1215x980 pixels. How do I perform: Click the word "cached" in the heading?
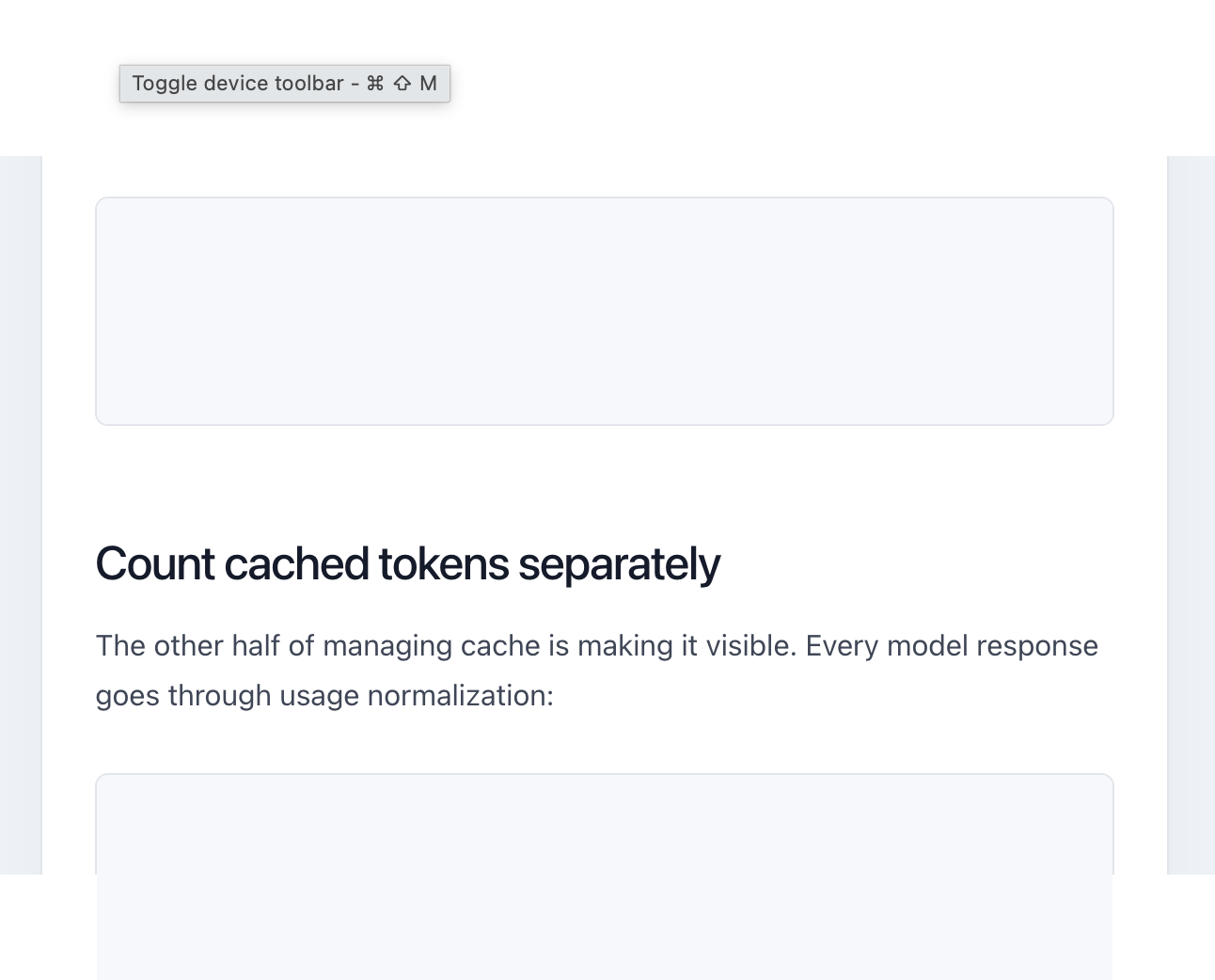[x=296, y=564]
